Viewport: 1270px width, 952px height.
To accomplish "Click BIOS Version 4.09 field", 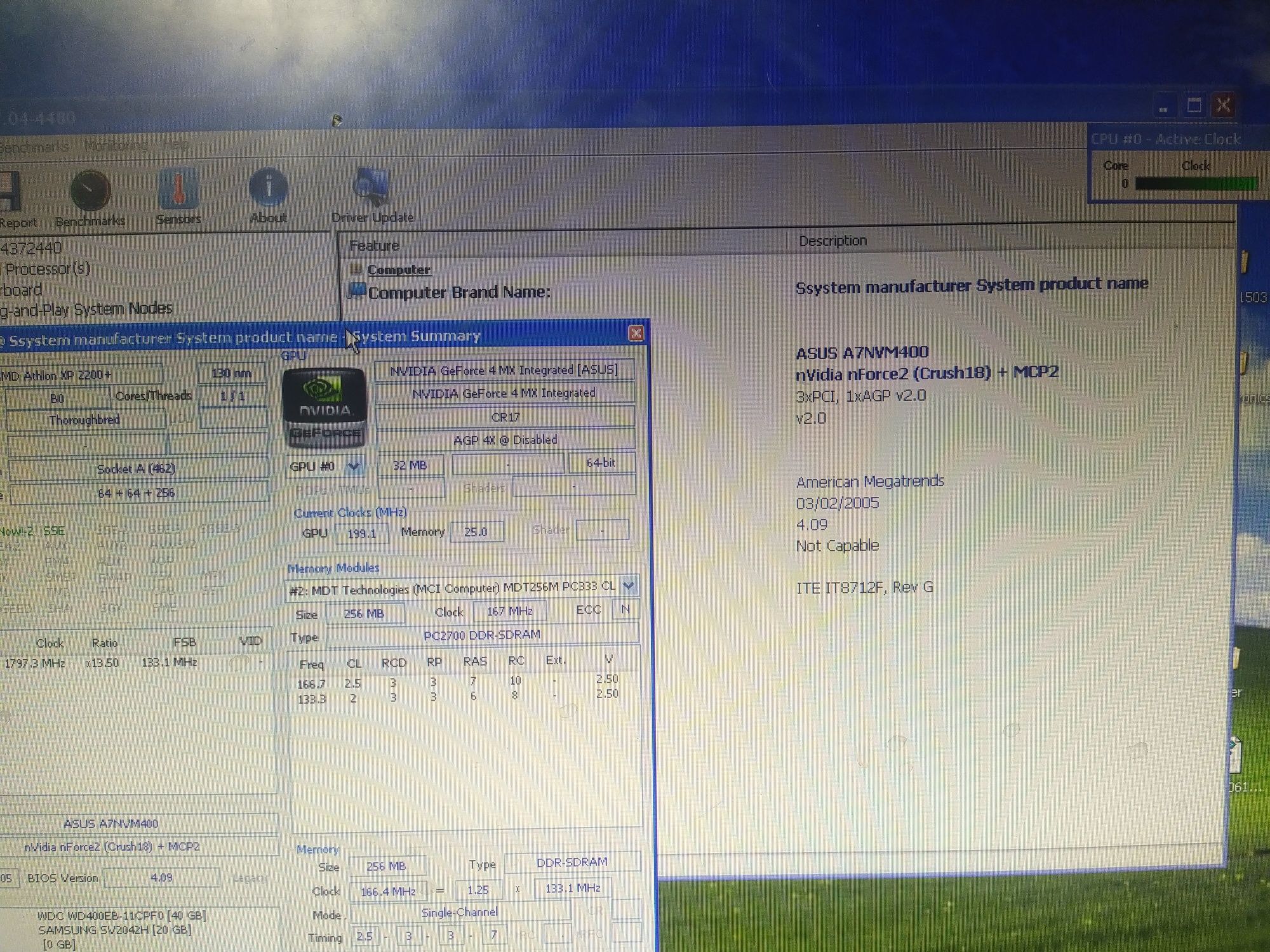I will click(162, 878).
